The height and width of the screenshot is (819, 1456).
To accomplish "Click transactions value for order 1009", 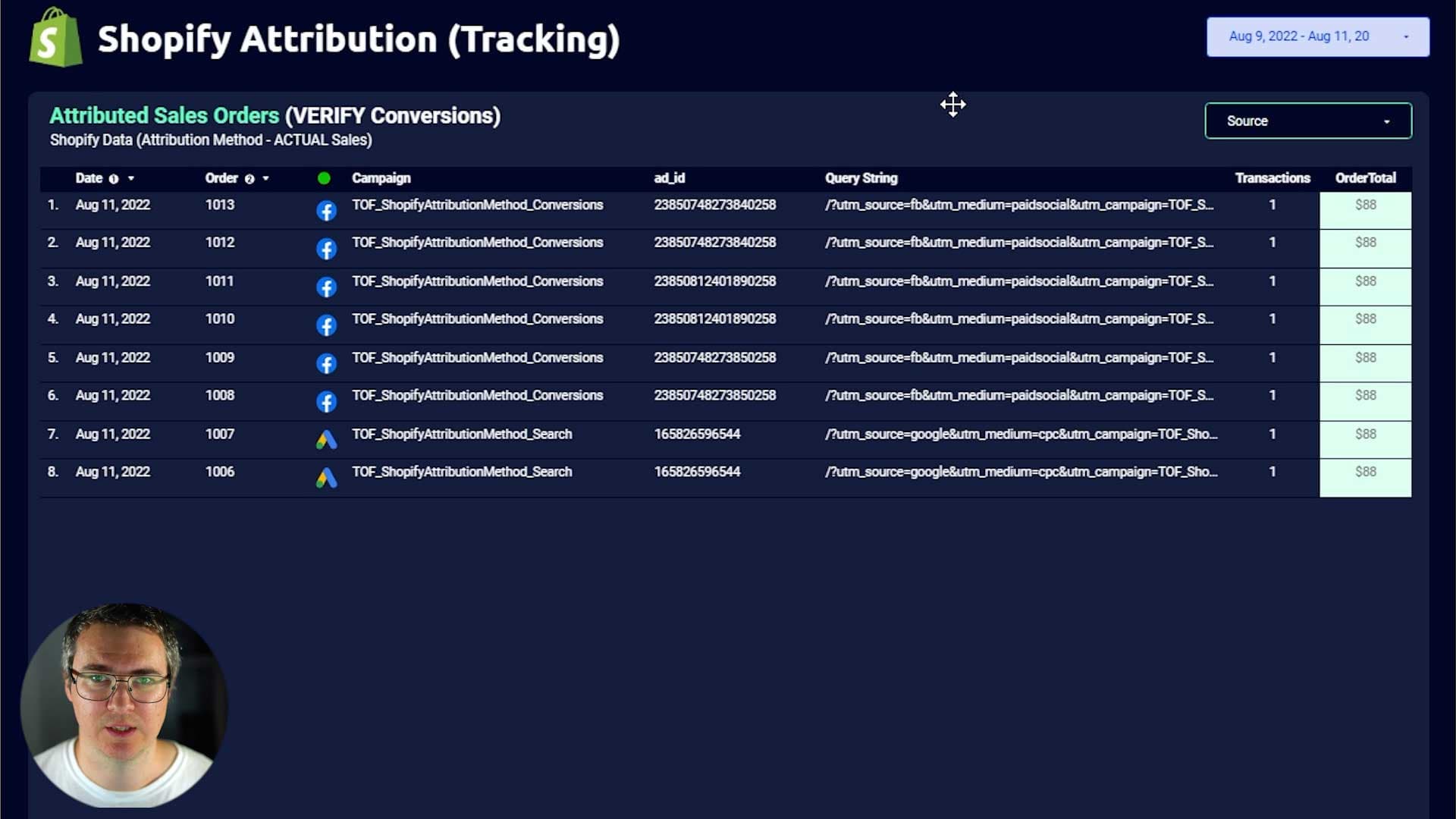I will 1272,358.
